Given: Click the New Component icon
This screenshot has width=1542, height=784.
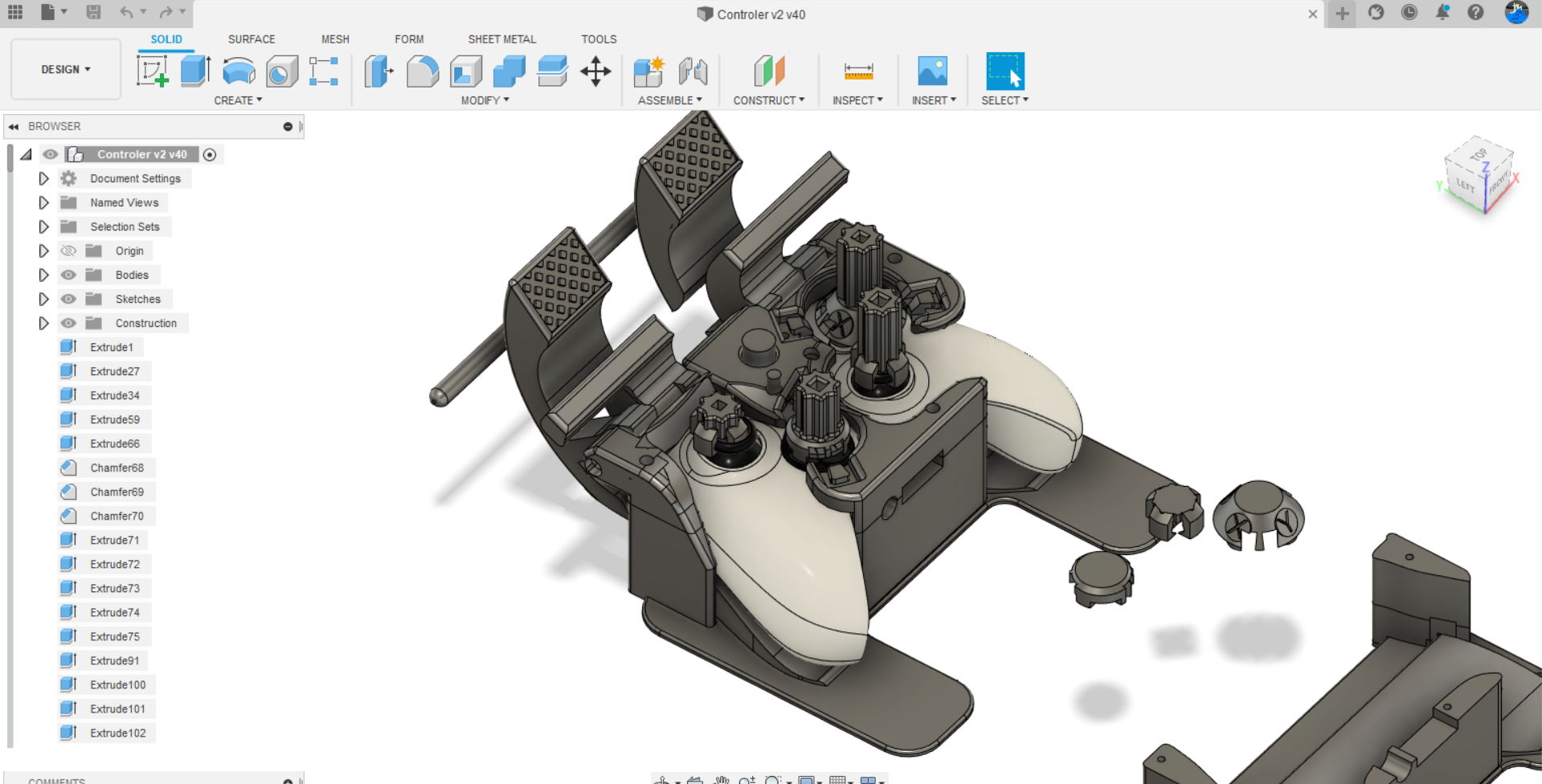Looking at the screenshot, I should (x=648, y=71).
